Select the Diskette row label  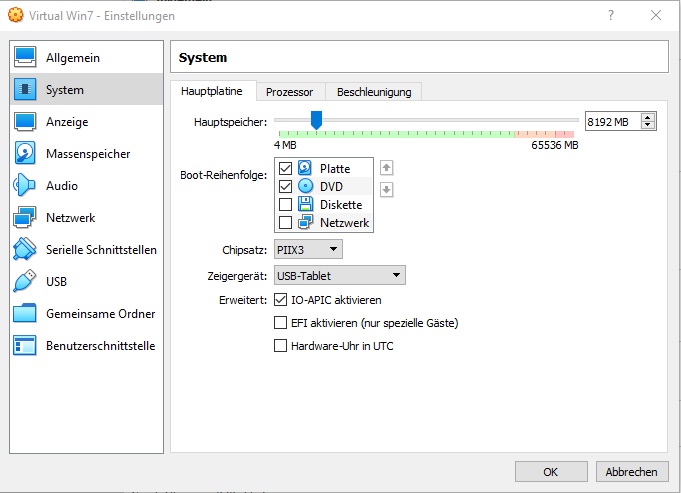tap(341, 205)
